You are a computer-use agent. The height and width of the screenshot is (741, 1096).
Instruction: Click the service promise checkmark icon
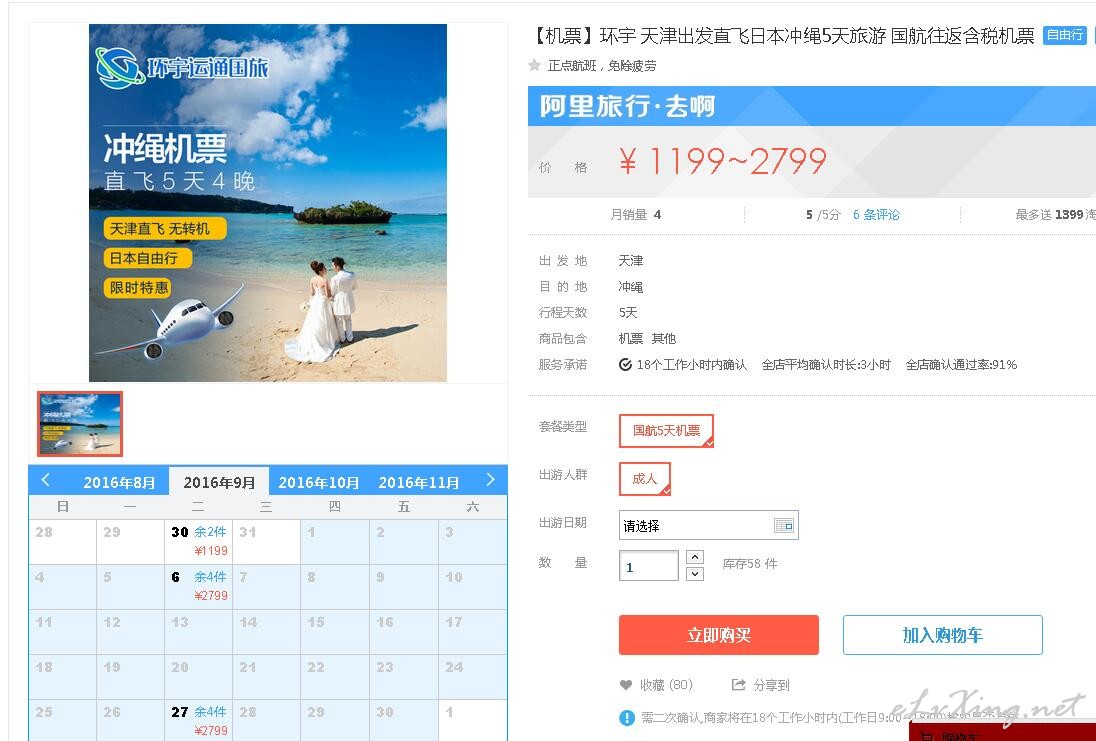point(626,364)
